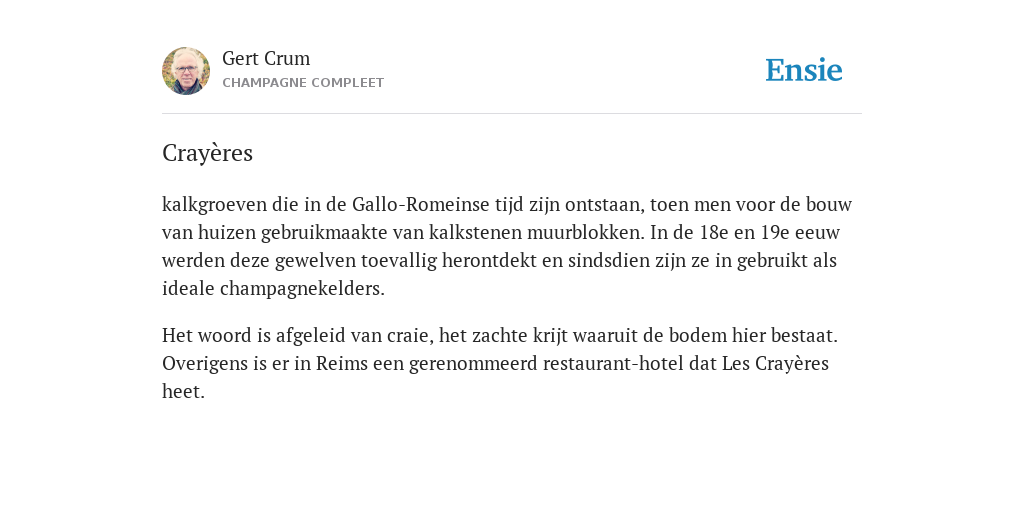Click the final word heet
This screenshot has width=1024, height=512.
tap(184, 392)
